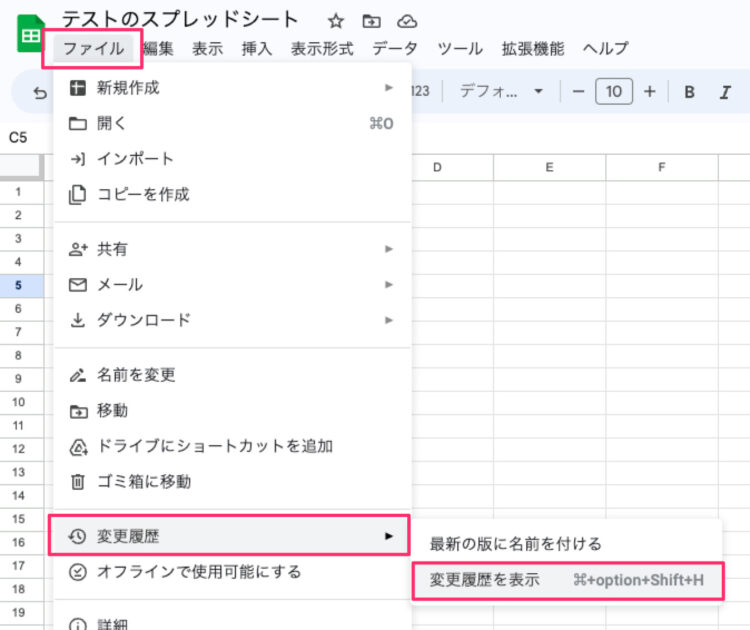The image size is (750, 630).
Task: Select the コピーを作成 menu entry
Action: click(232, 195)
